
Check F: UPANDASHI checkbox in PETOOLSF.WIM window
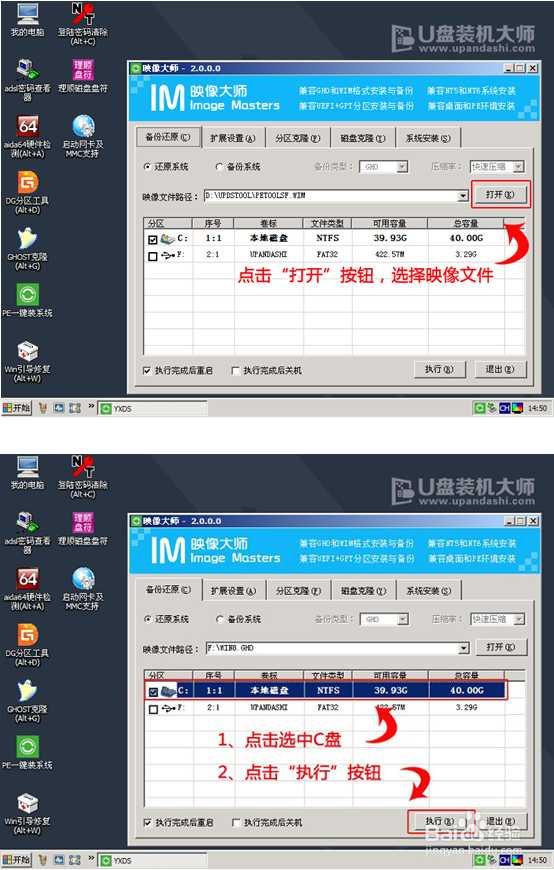[153, 256]
